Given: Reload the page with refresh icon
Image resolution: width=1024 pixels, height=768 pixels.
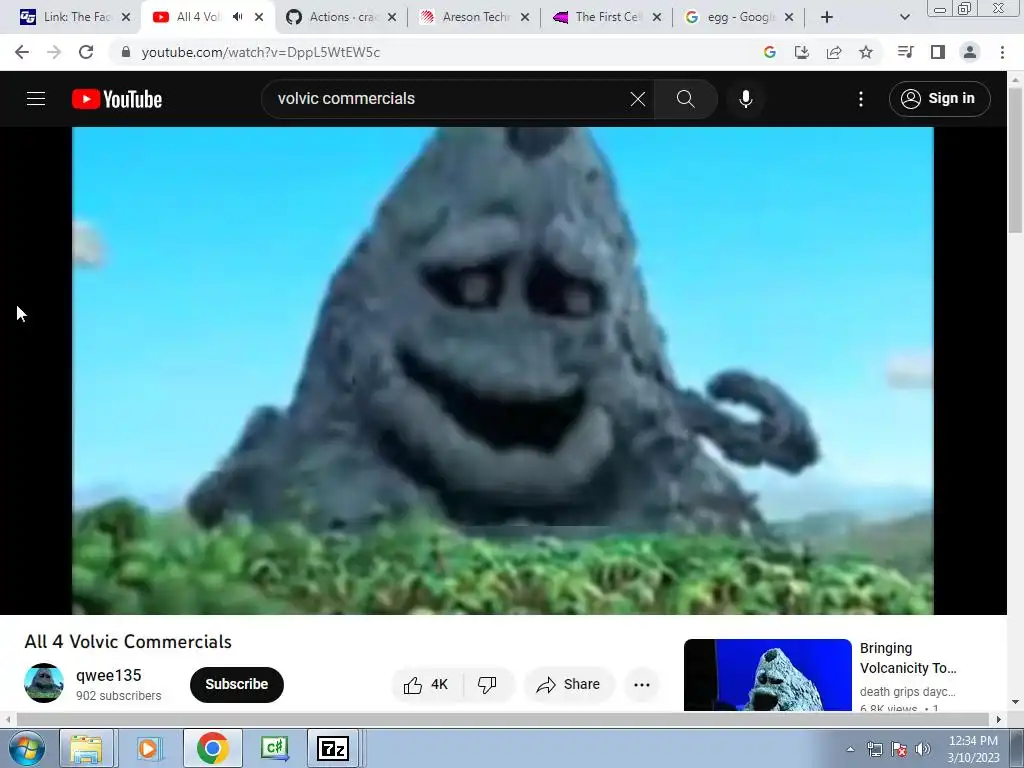Looking at the screenshot, I should (x=86, y=52).
